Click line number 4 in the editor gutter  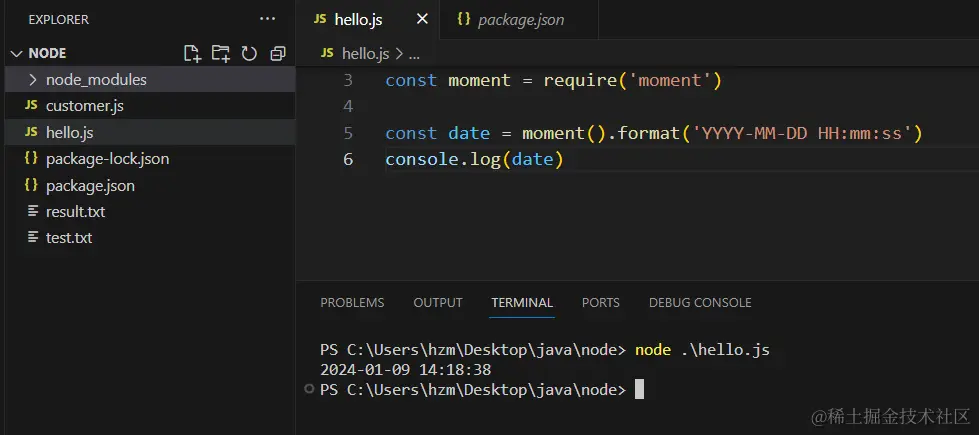pyautogui.click(x=347, y=106)
